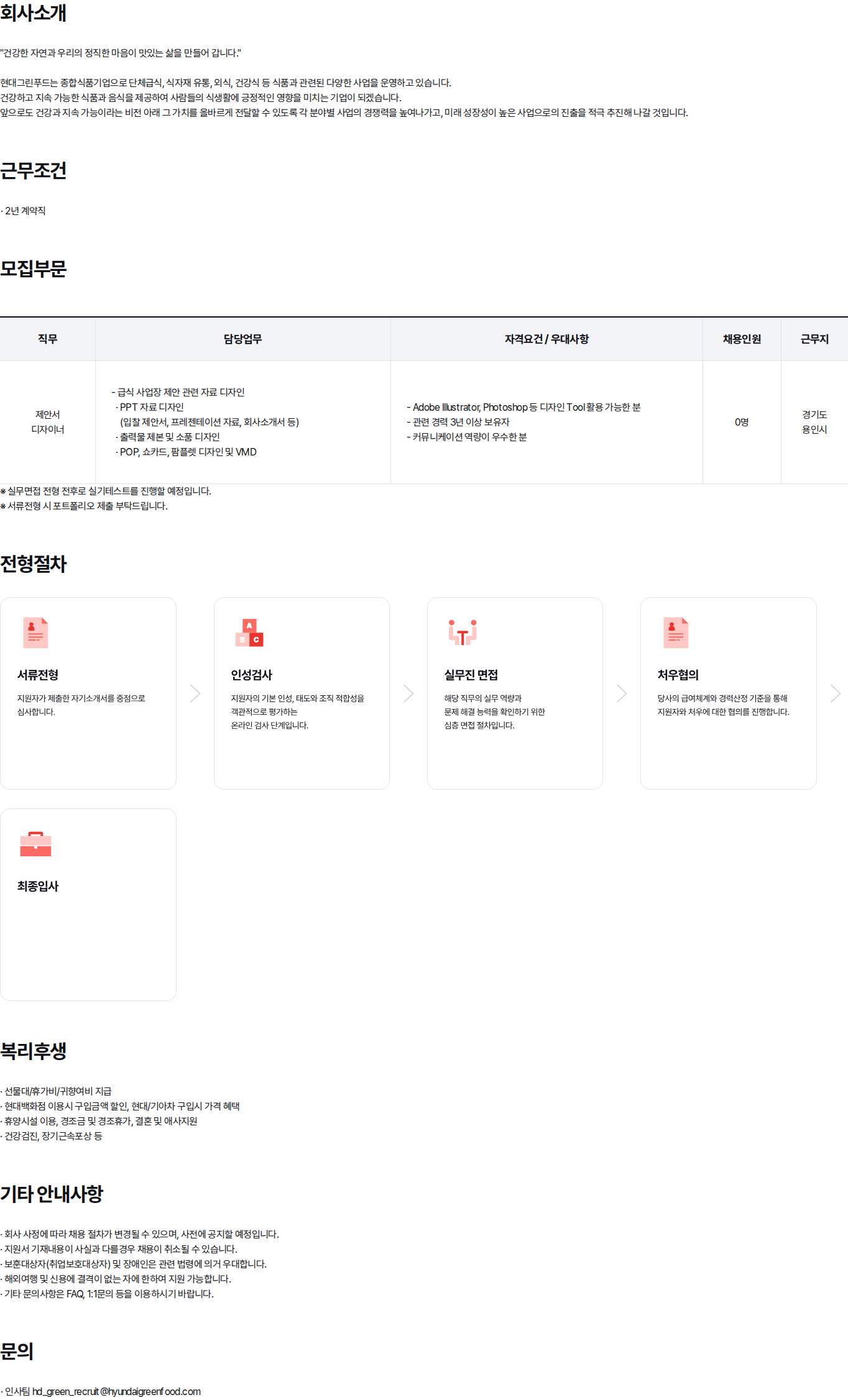
Task: Click the 모집부문 section heading
Action: (x=33, y=268)
